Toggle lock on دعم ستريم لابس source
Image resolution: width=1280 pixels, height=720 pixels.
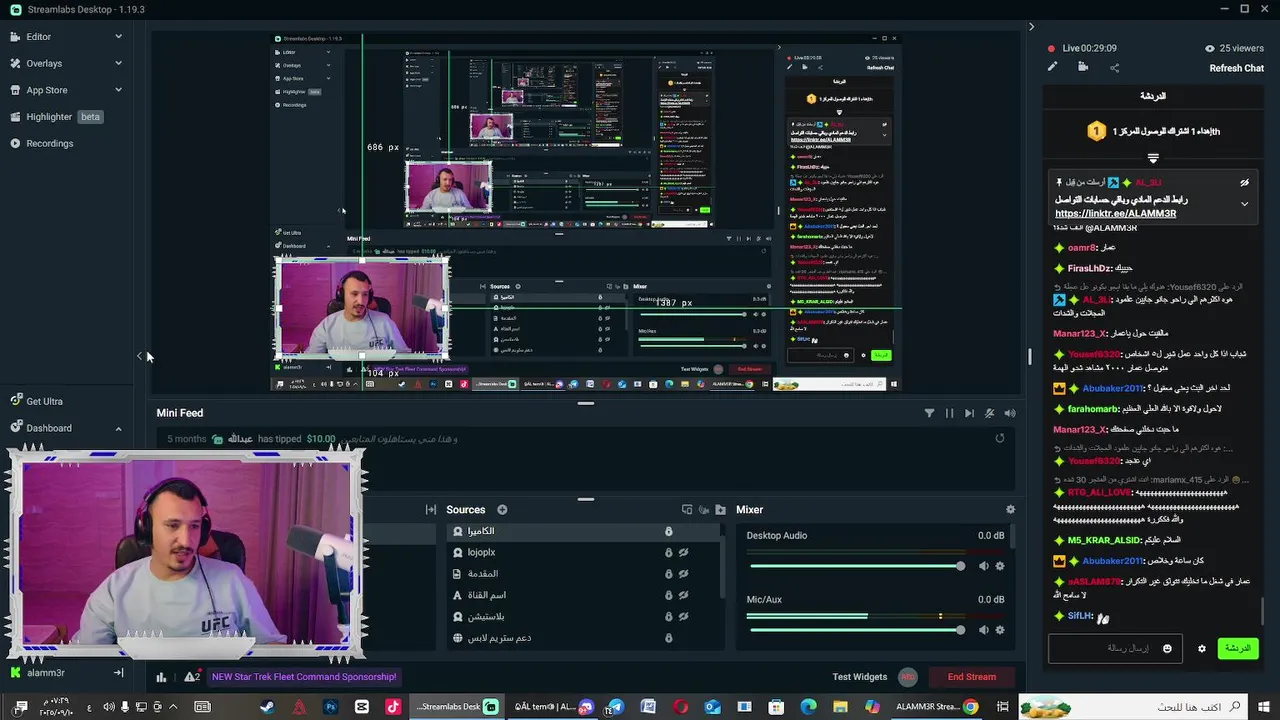coord(669,638)
